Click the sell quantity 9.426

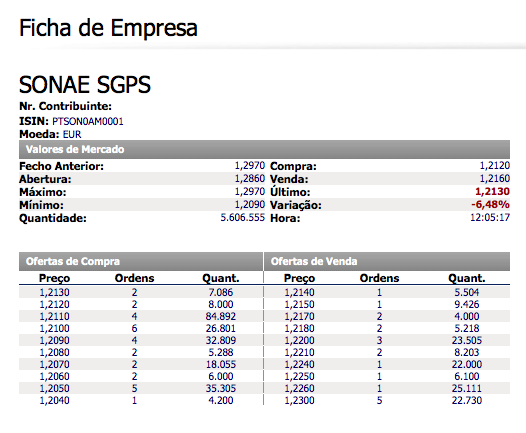(467, 304)
